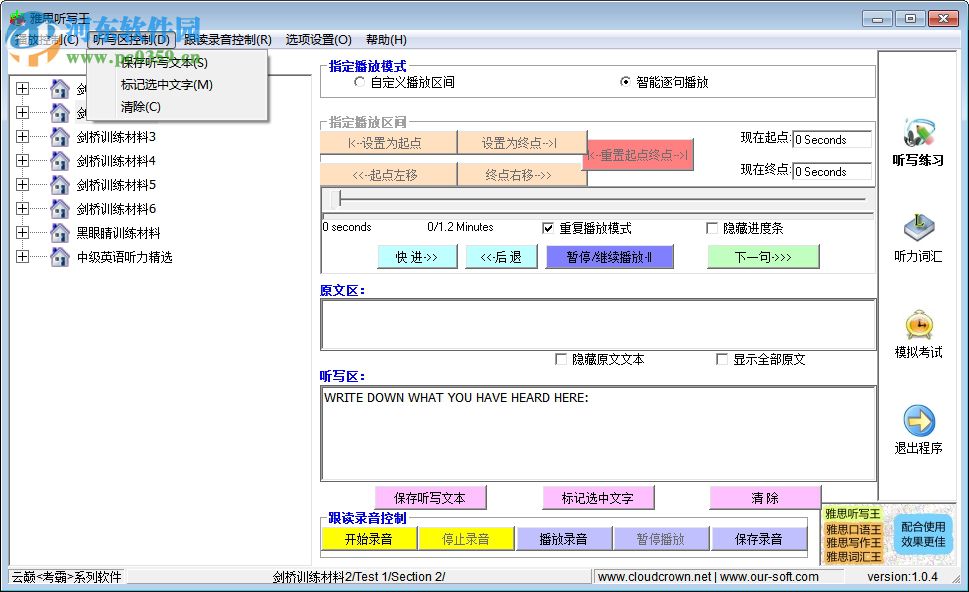This screenshot has height=592, width=969.
Task: Expand the second tree node plus box
Action: [x=22, y=112]
